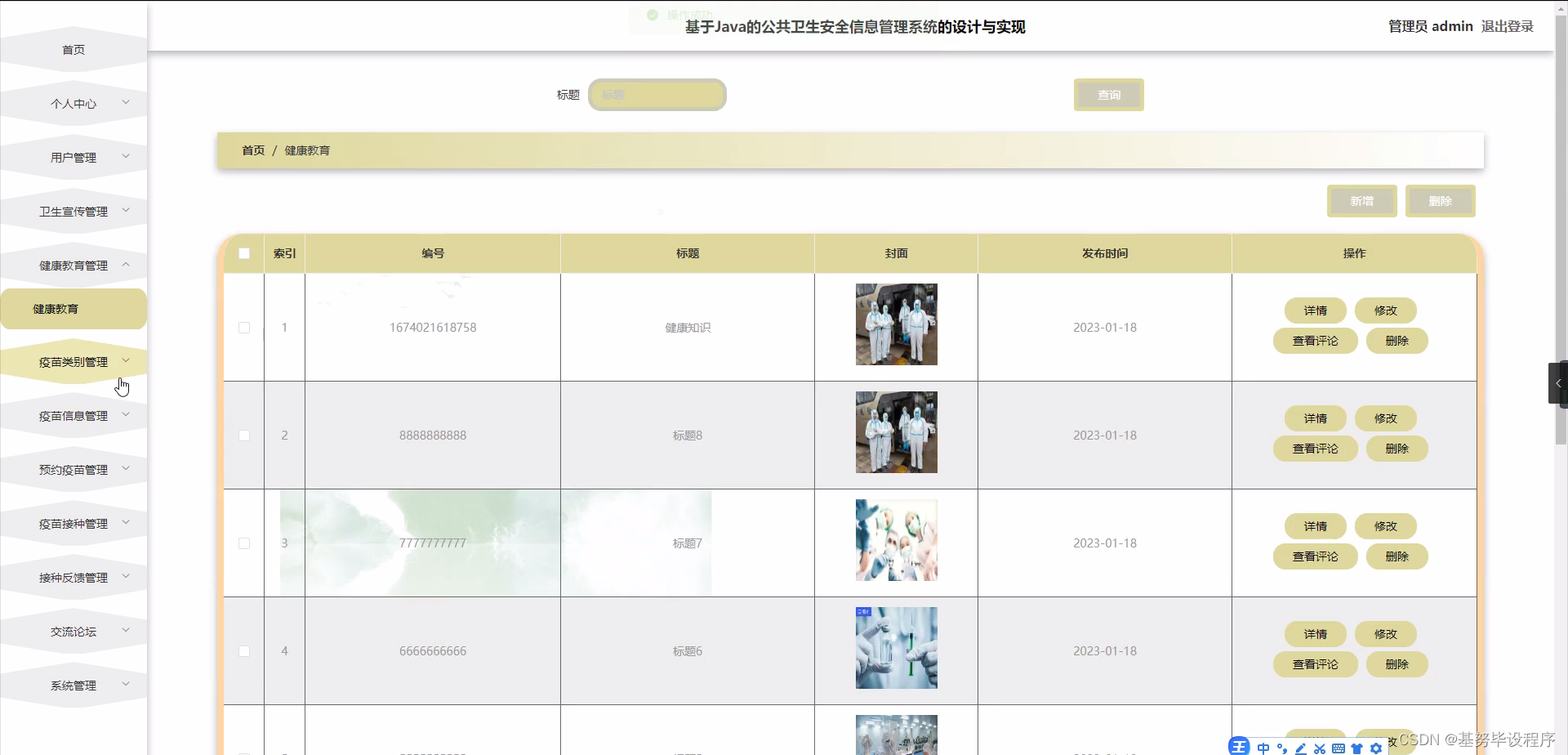Check the checkbox for row 健康知识
This screenshot has height=755, width=1568.
pos(243,327)
